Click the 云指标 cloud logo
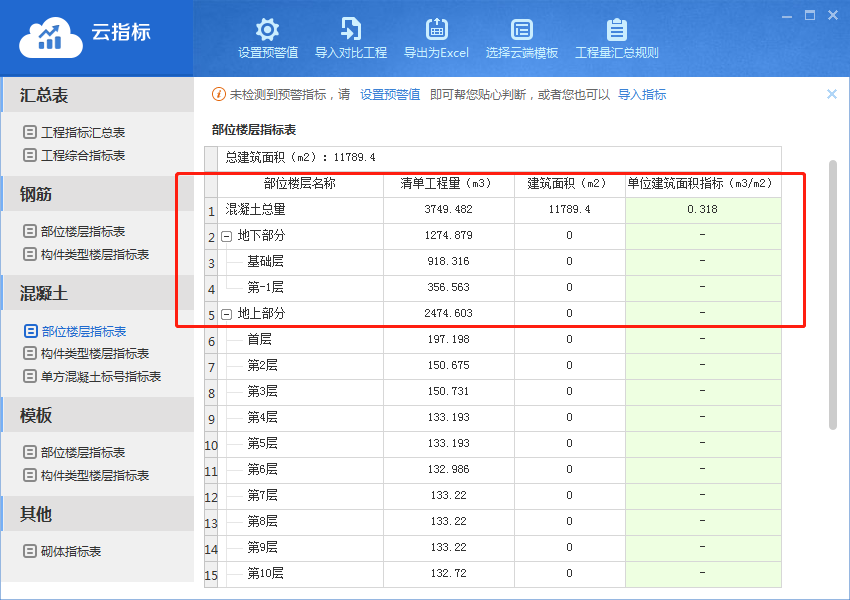This screenshot has height=600, width=850. [50, 37]
